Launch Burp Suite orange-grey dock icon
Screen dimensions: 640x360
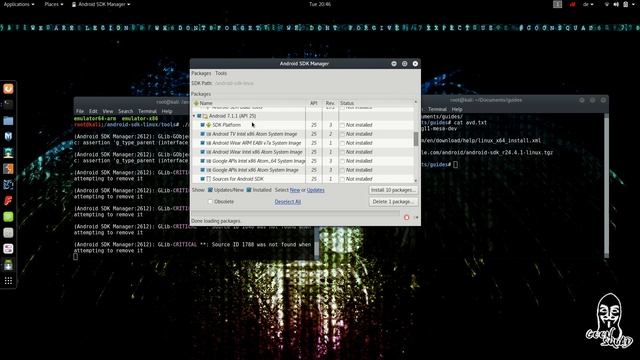8,169
